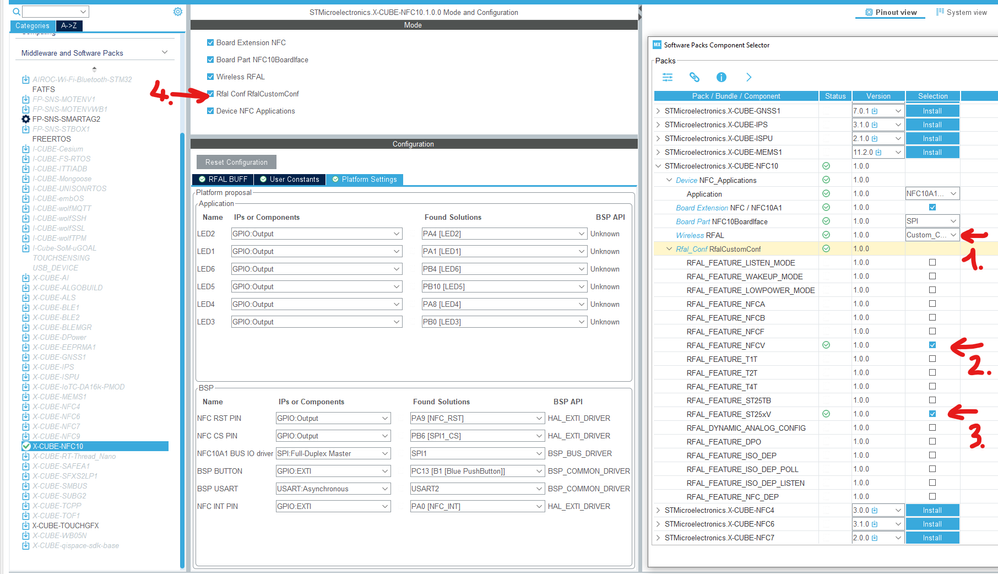
Task: Click download icon beside I-CUBE-Cesium
Action: pos(25,149)
